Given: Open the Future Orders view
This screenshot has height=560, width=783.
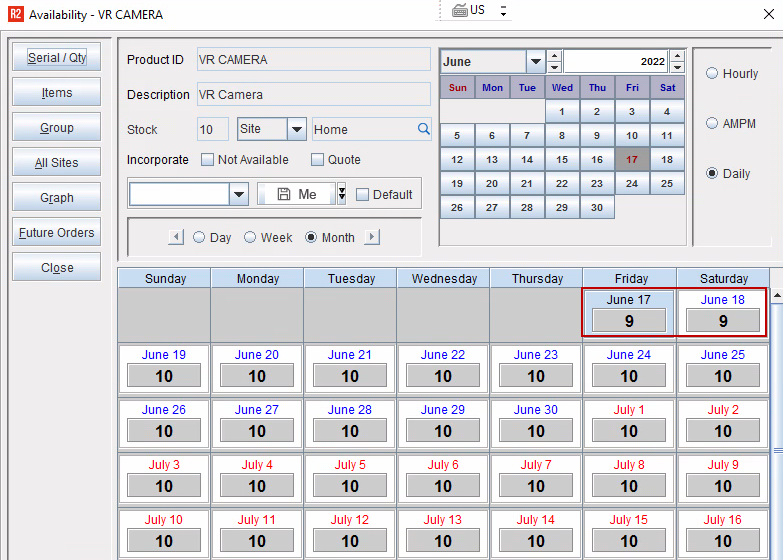Looking at the screenshot, I should [x=57, y=233].
